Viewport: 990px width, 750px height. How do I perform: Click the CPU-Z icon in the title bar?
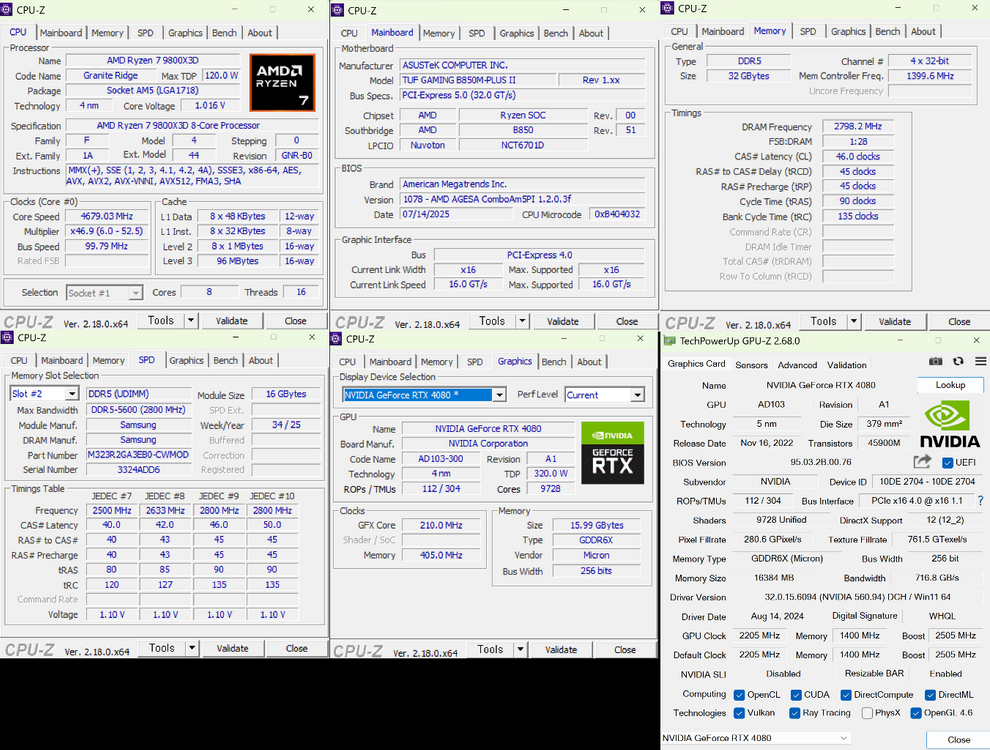click(9, 8)
